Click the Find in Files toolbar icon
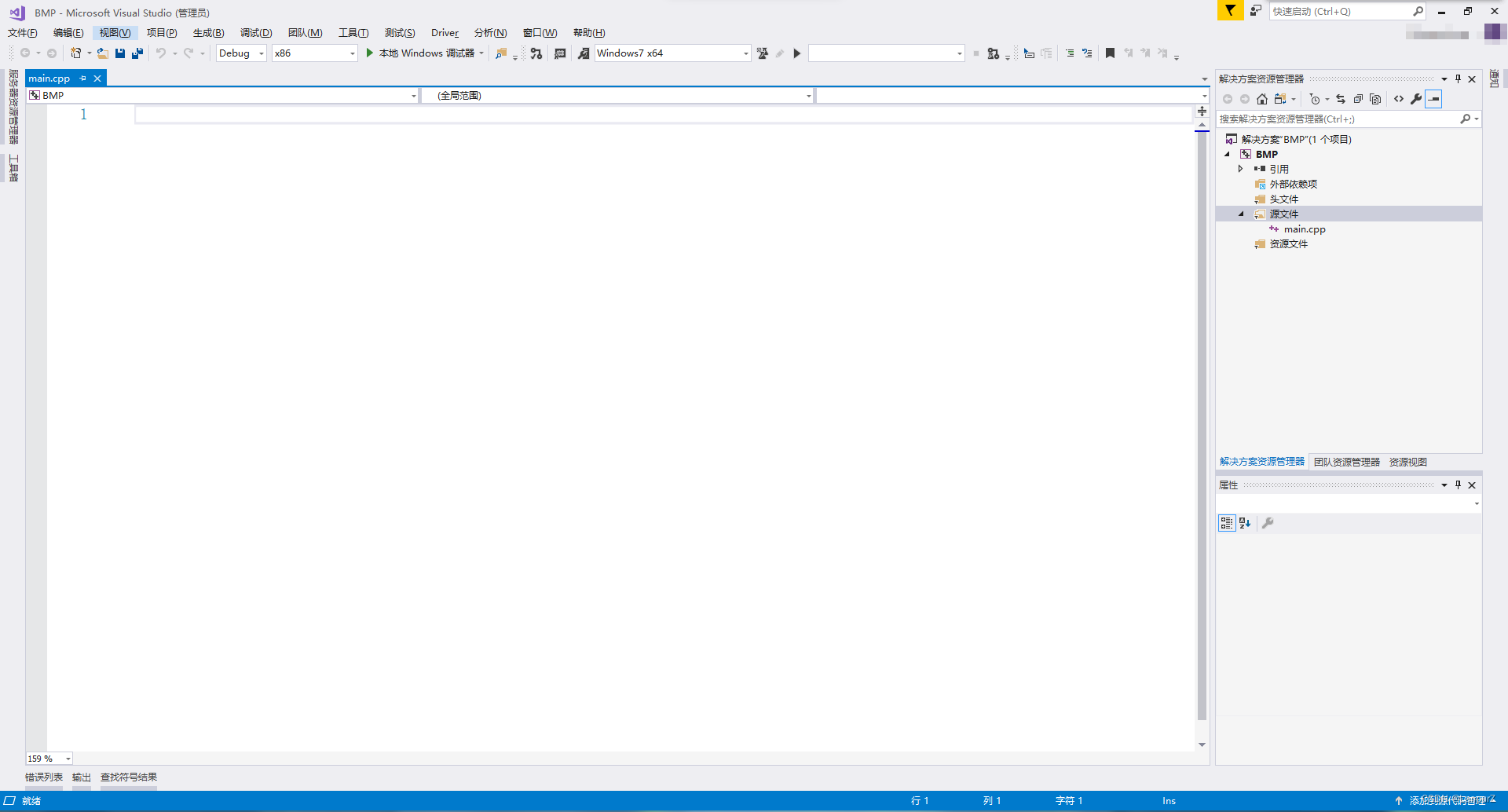This screenshot has height=812, width=1508. 501,53
